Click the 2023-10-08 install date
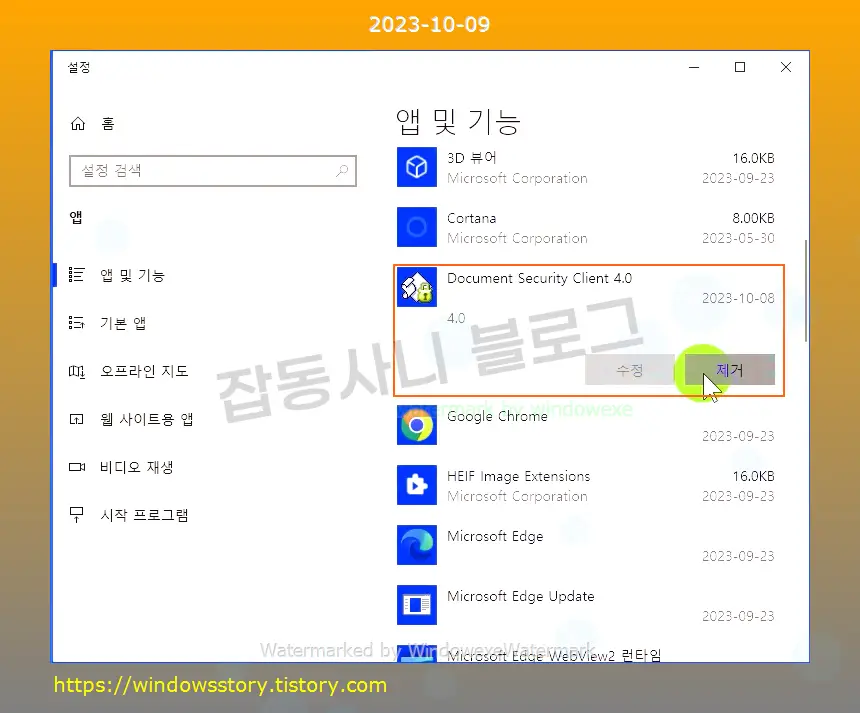 tap(738, 298)
